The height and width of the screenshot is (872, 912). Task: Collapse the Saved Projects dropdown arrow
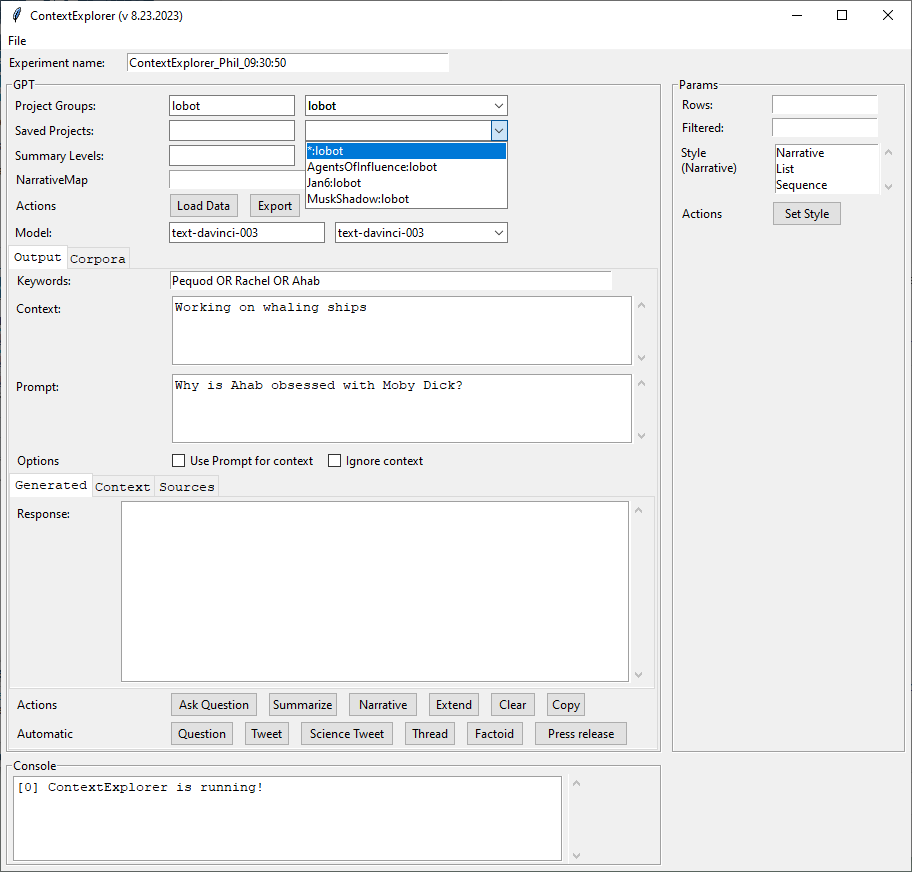point(499,131)
